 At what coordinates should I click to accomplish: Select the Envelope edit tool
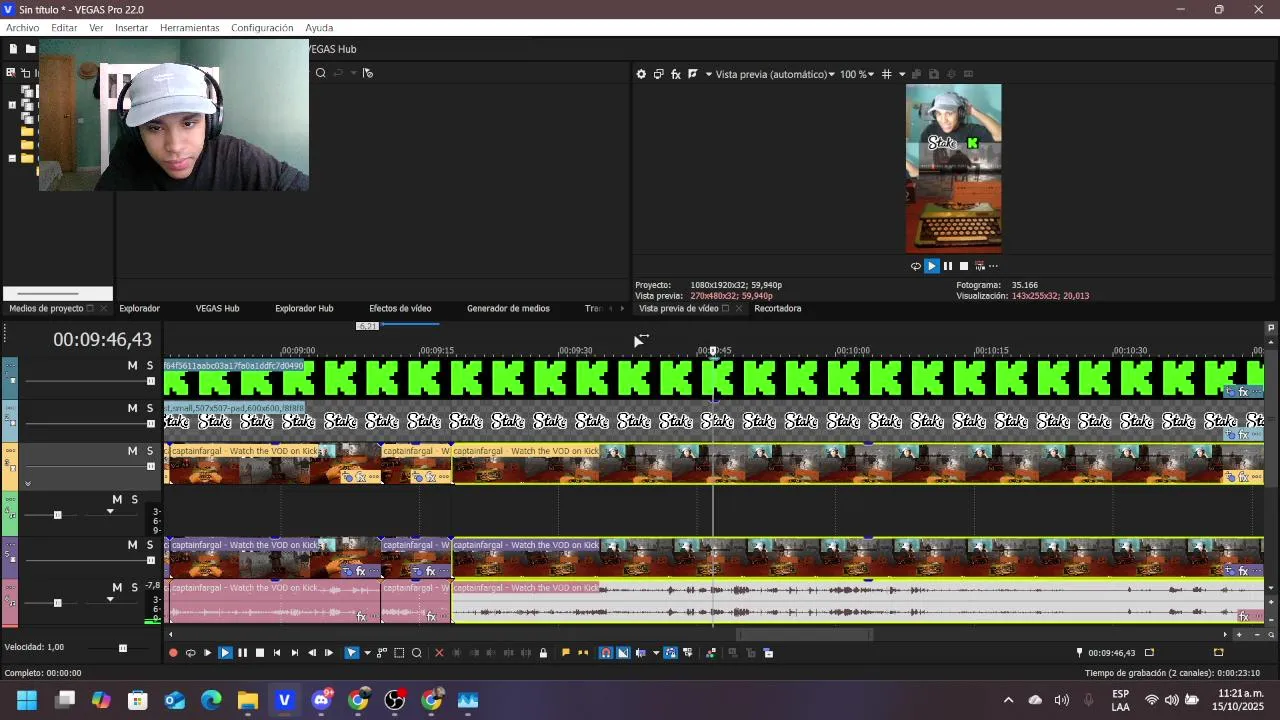pyautogui.click(x=382, y=653)
